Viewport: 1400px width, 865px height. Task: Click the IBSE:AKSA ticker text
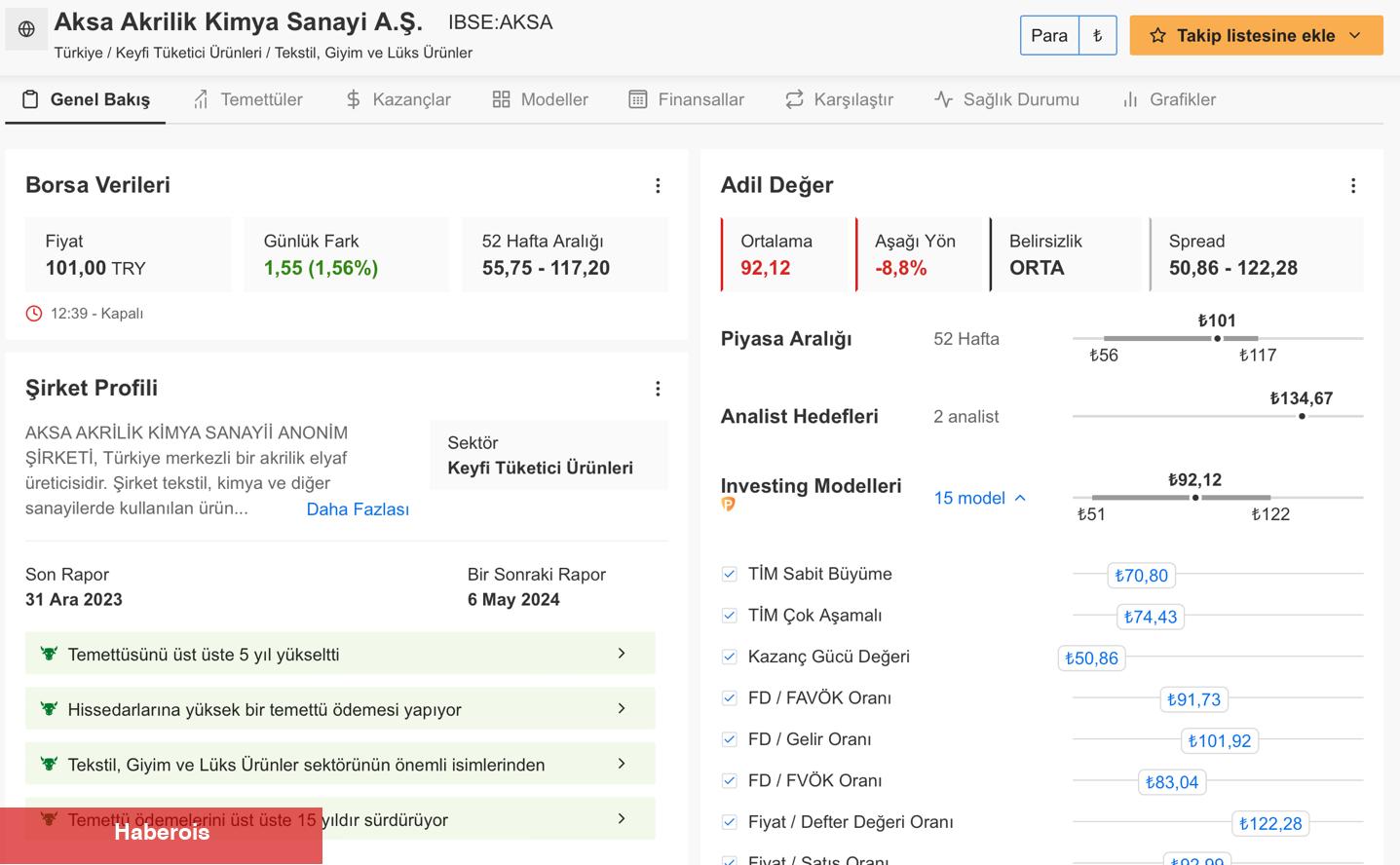[x=500, y=22]
